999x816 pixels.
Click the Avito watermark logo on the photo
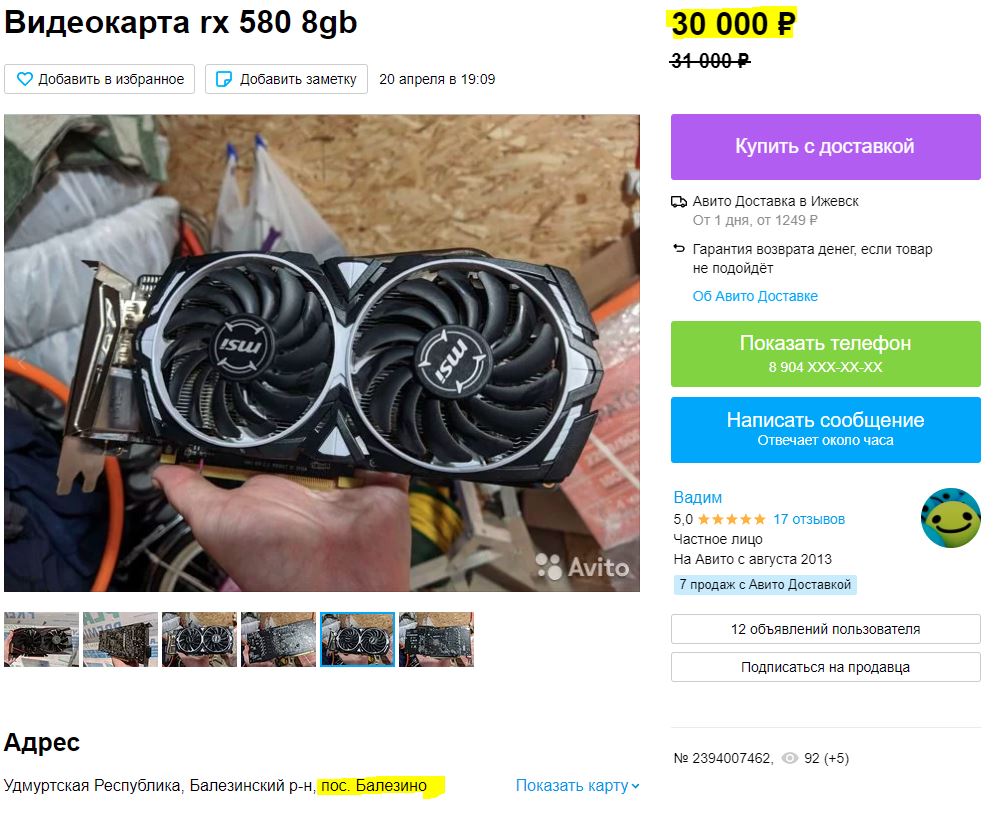582,566
